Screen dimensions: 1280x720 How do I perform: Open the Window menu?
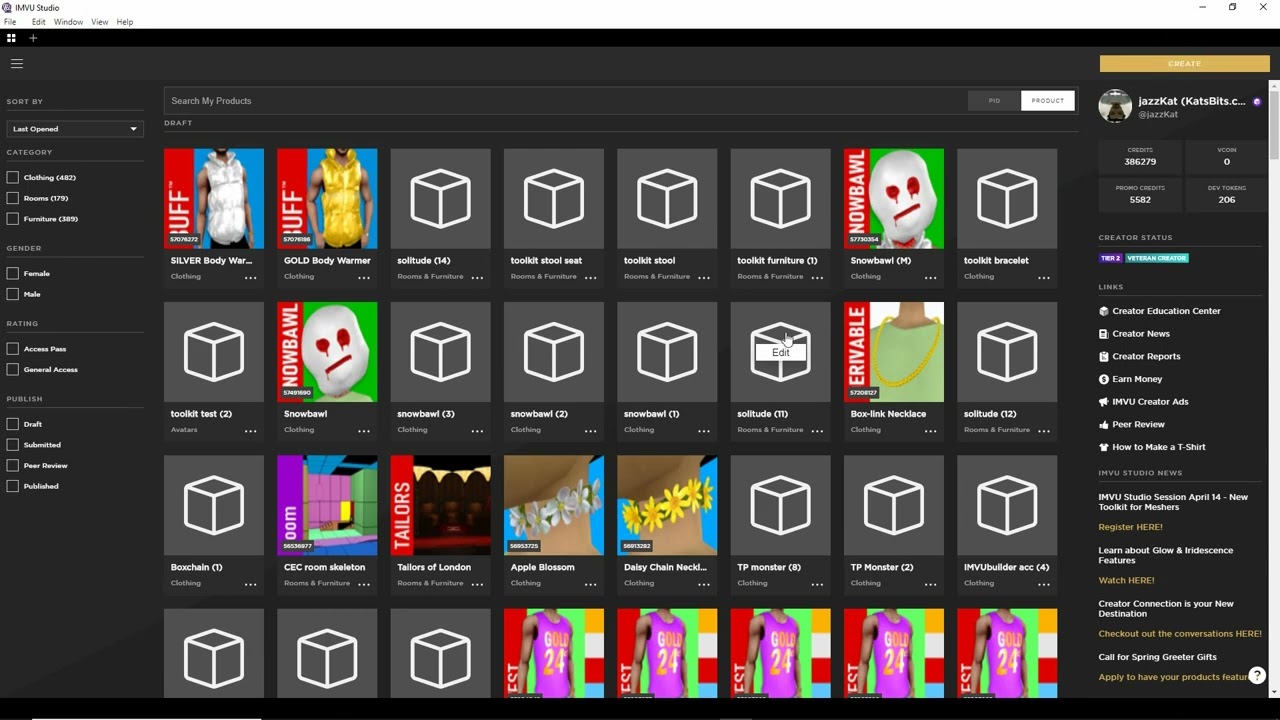click(x=68, y=22)
